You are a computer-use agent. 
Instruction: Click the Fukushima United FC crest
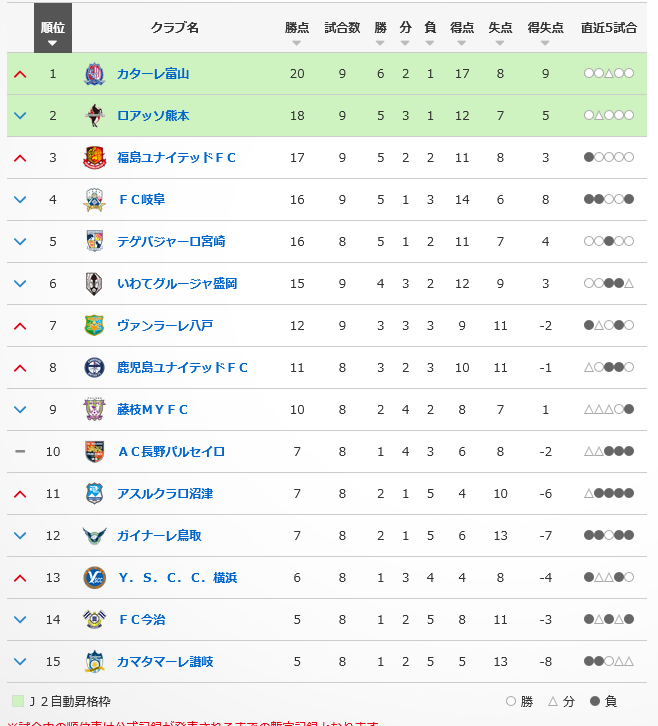click(x=94, y=157)
